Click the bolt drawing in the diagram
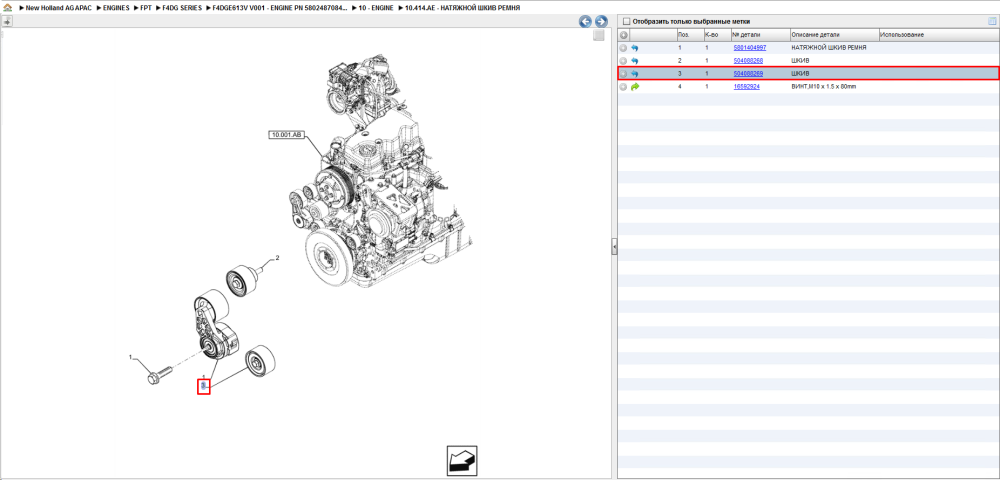 (159, 374)
